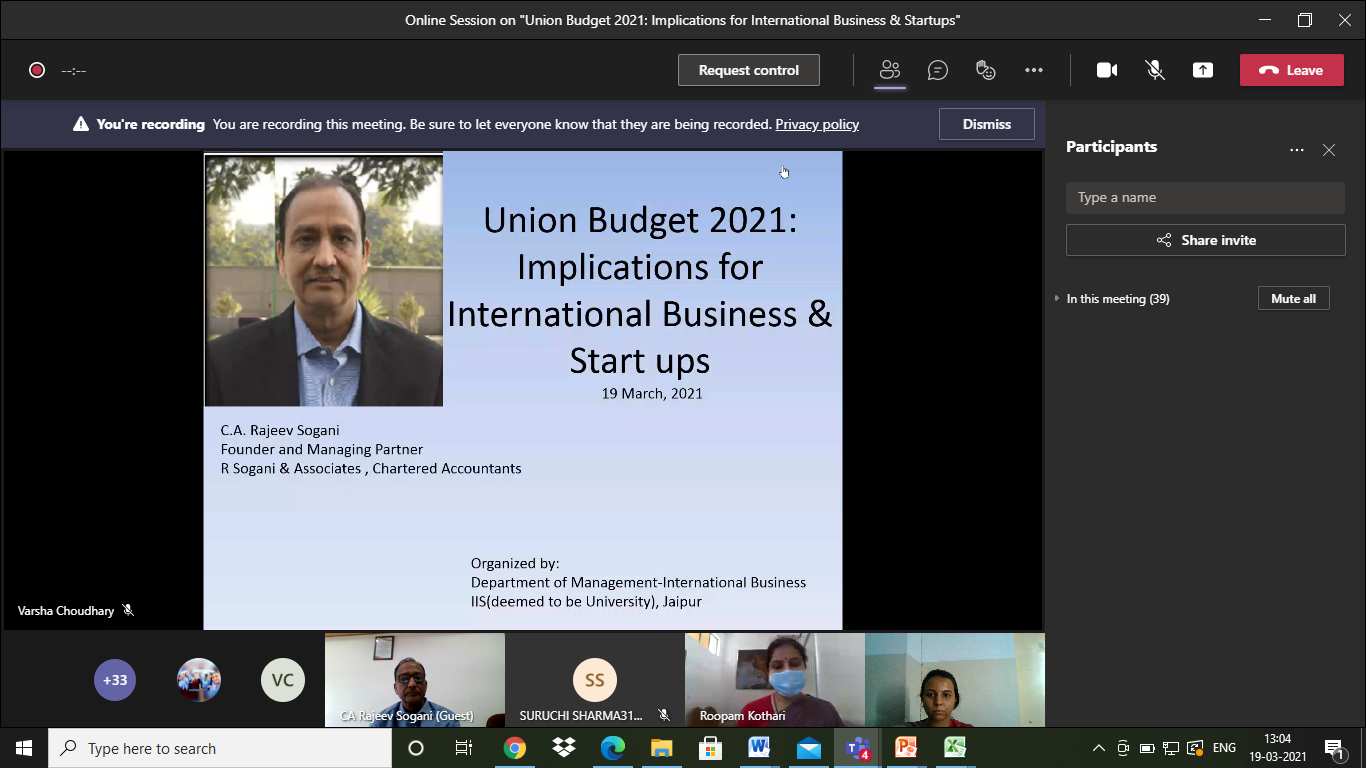This screenshot has width=1366, height=768.
Task: Show the +33 additional participants
Action: click(x=115, y=680)
